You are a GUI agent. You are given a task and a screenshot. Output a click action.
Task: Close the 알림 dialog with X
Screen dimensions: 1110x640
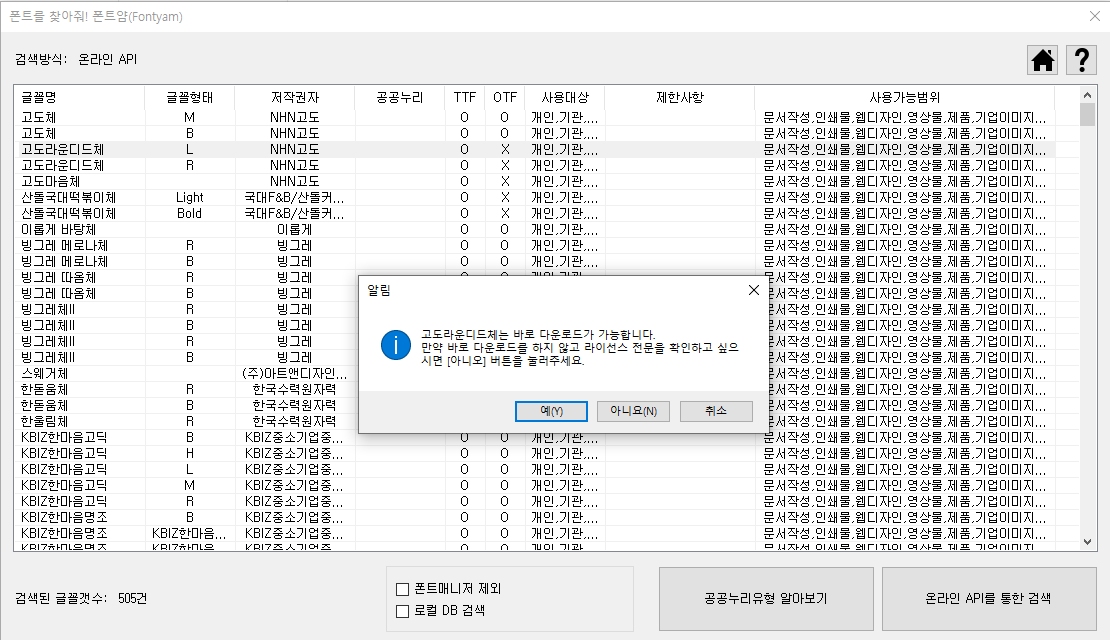[x=753, y=290]
